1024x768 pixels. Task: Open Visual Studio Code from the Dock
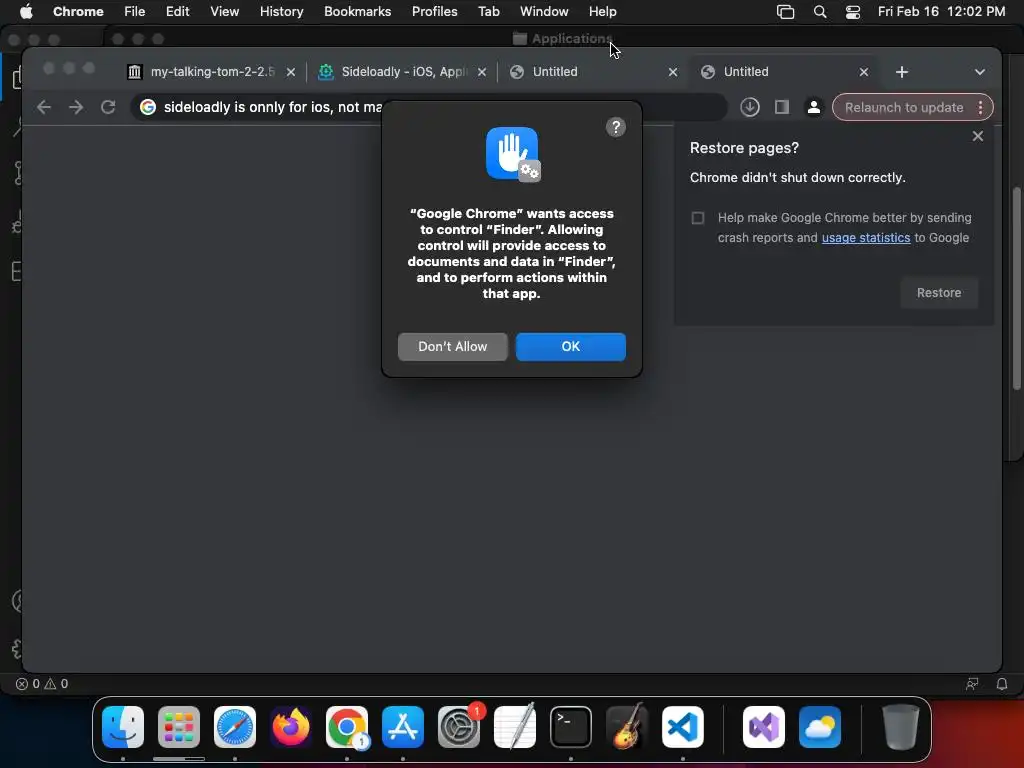point(682,727)
